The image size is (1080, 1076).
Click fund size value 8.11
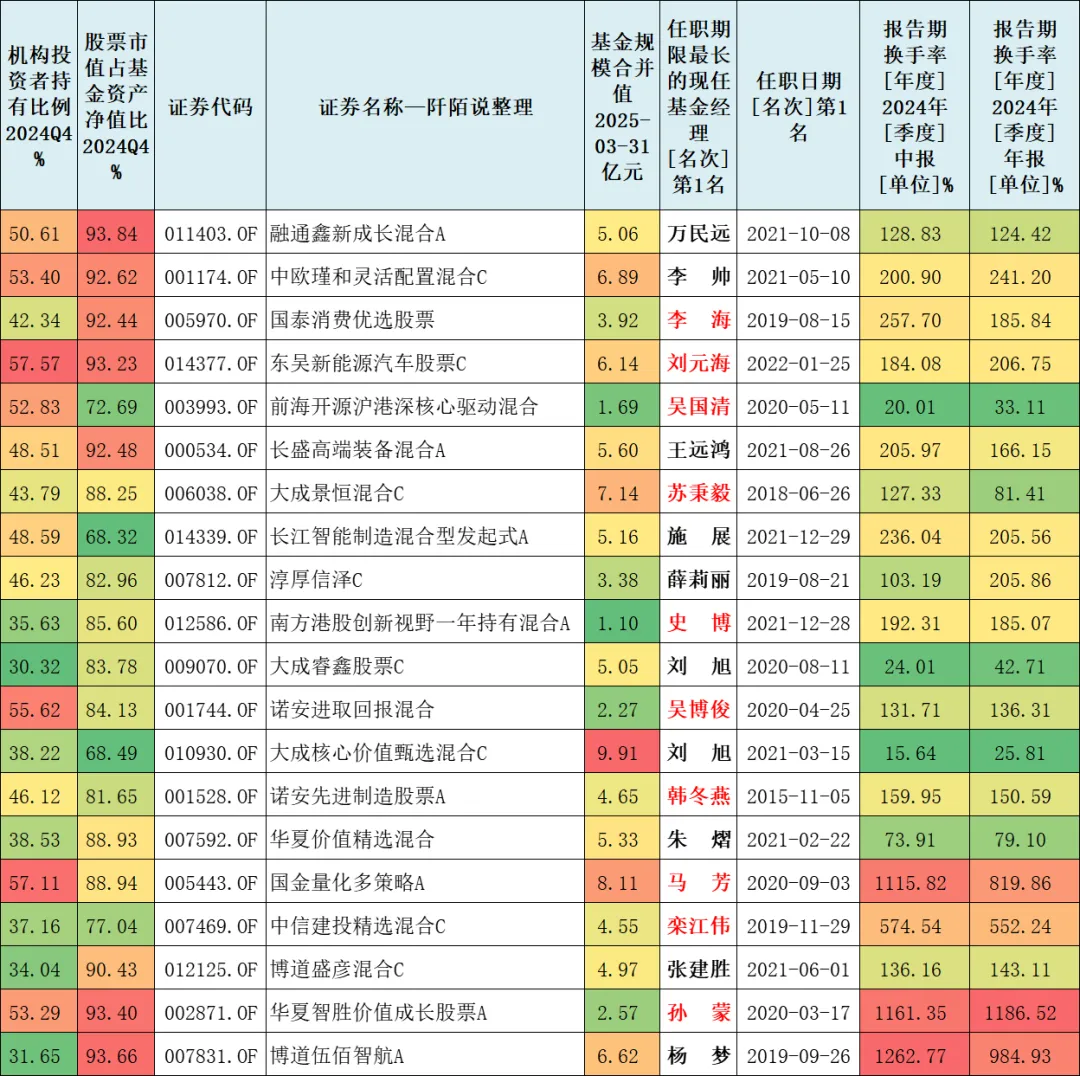(x=618, y=883)
